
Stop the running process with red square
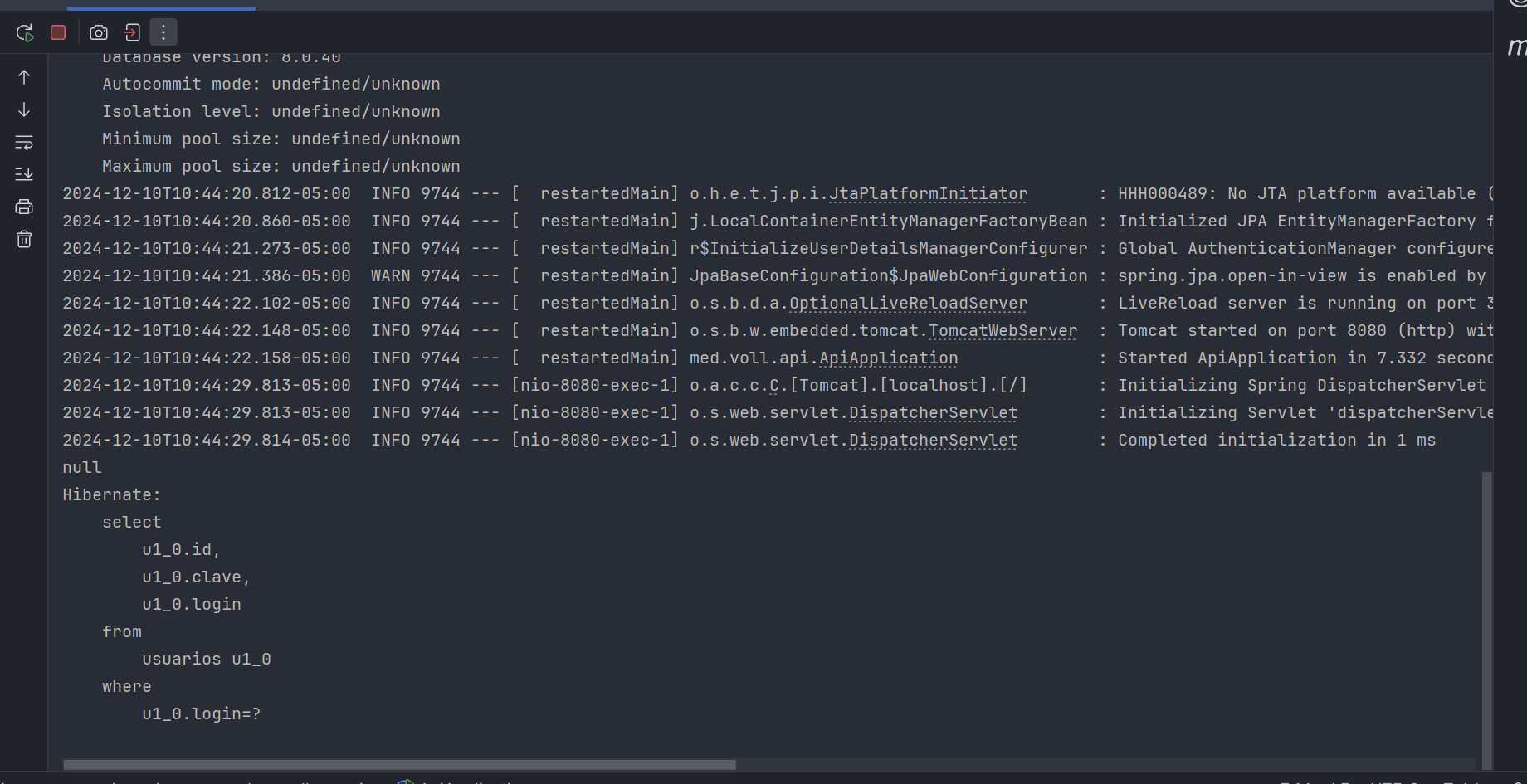58,32
